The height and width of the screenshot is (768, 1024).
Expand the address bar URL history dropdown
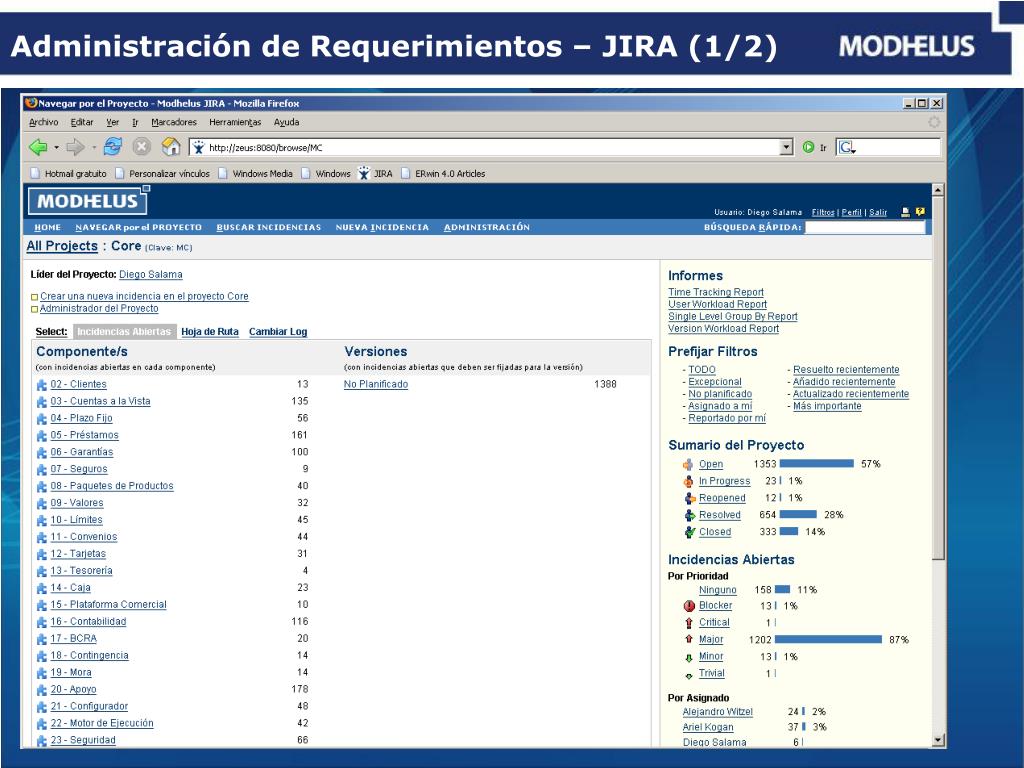787,148
